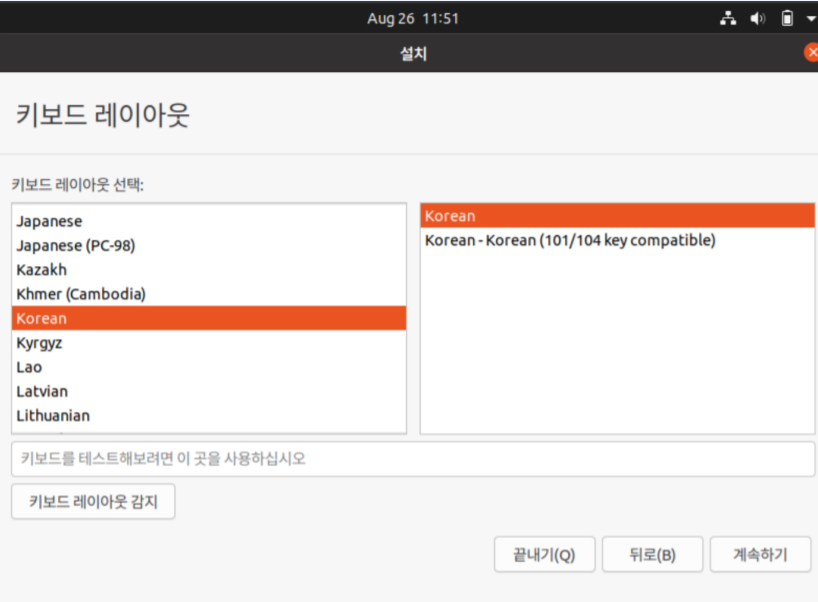Click the battery icon in top bar
The width and height of the screenshot is (818, 602).
tap(787, 19)
